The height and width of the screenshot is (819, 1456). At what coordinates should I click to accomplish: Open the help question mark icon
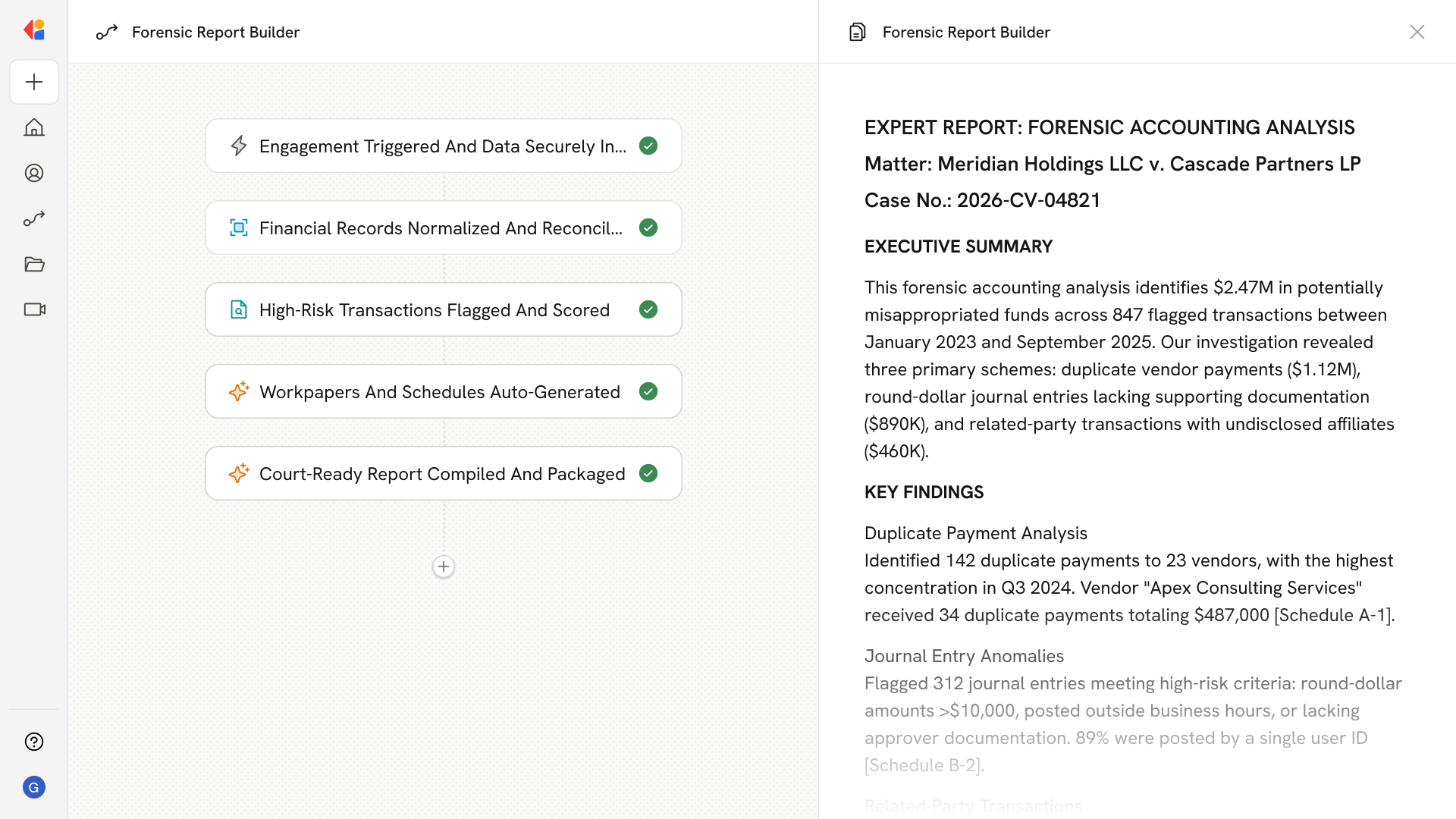[x=34, y=742]
